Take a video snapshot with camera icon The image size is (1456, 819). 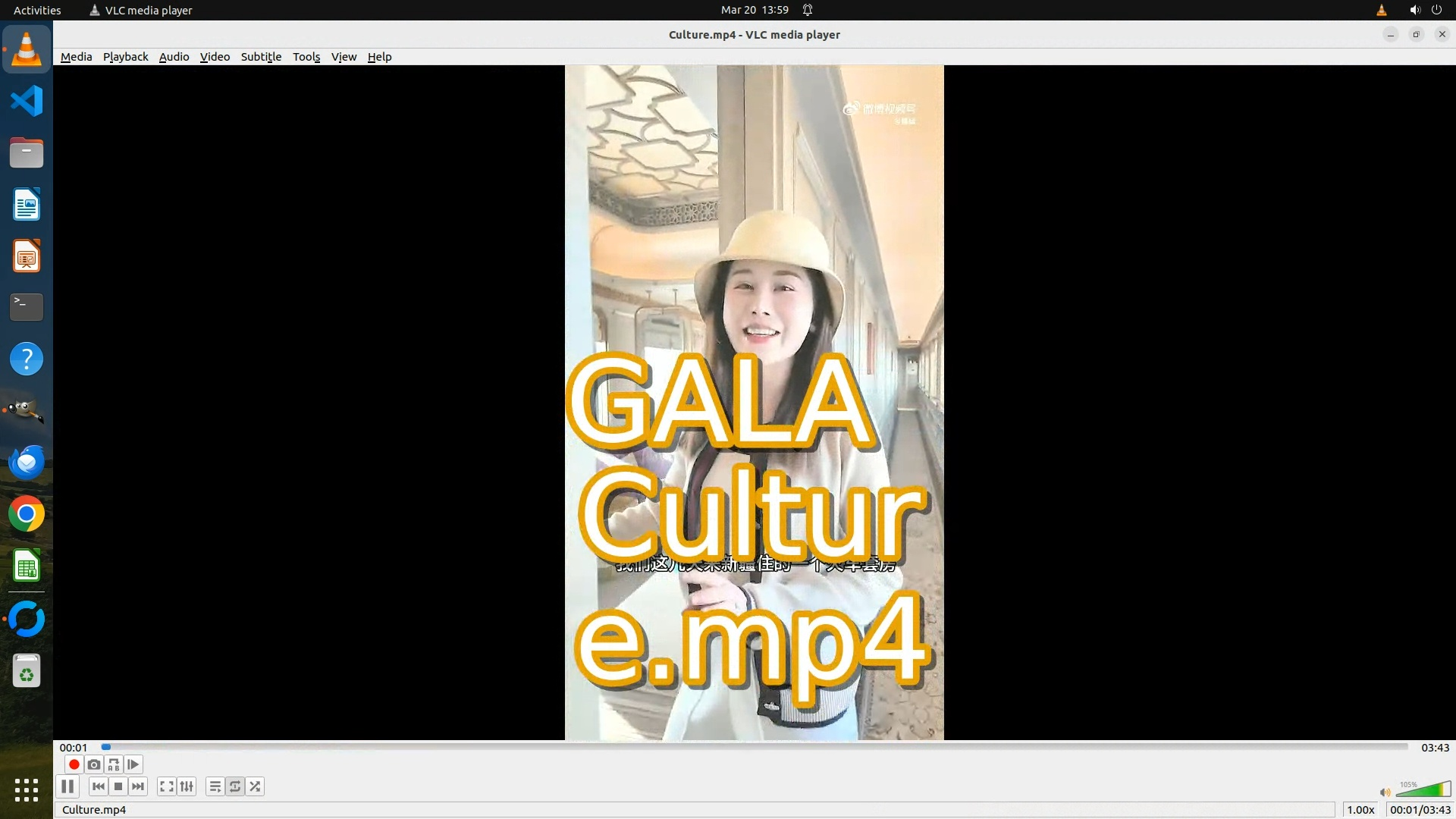pos(94,764)
